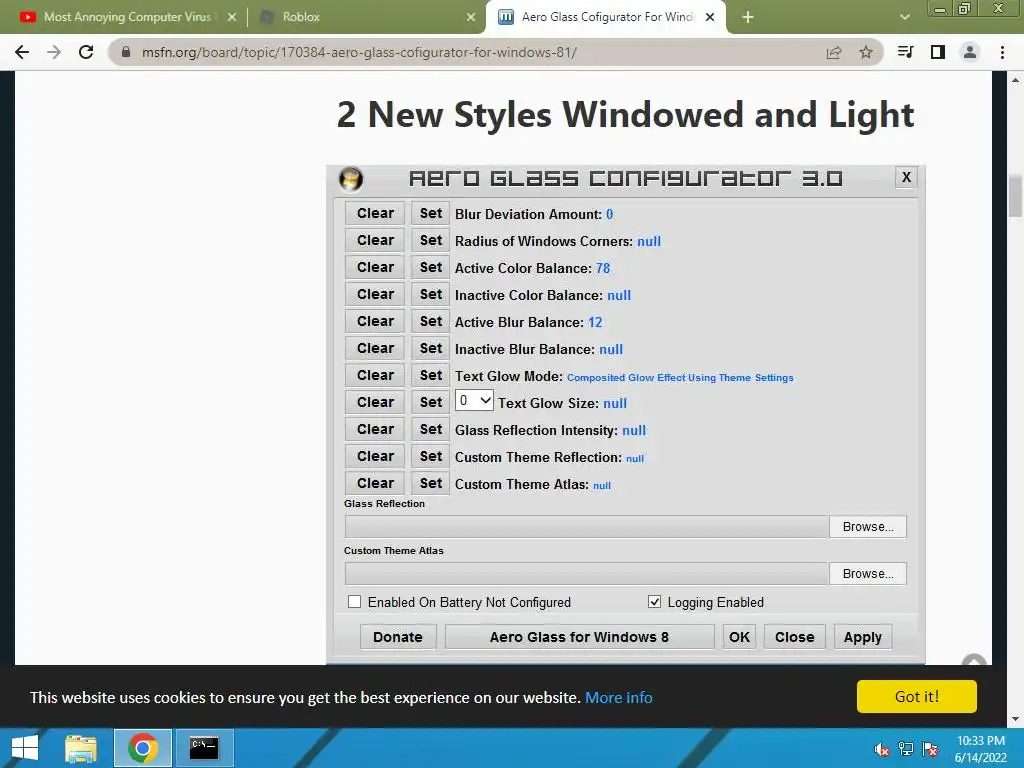This screenshot has width=1024, height=768.
Task: Set the Inactive Blur Balance
Action: (x=430, y=348)
